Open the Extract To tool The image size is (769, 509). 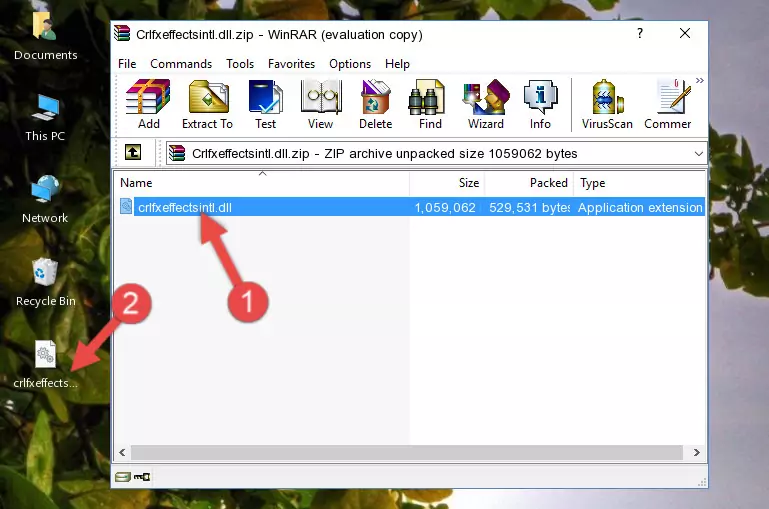(207, 104)
